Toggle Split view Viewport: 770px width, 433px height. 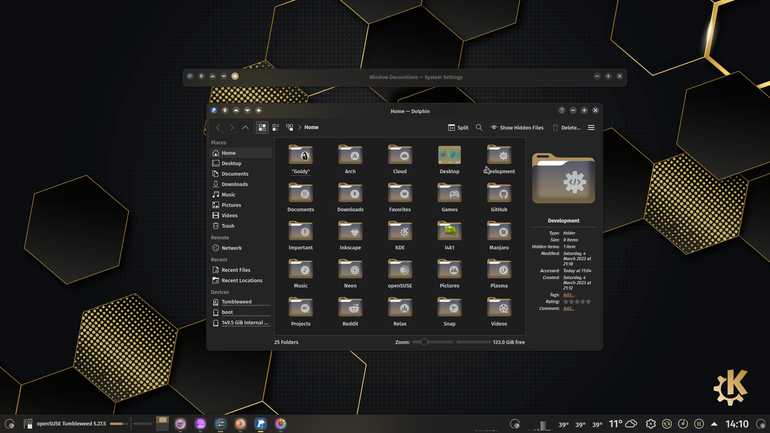pyautogui.click(x=458, y=128)
